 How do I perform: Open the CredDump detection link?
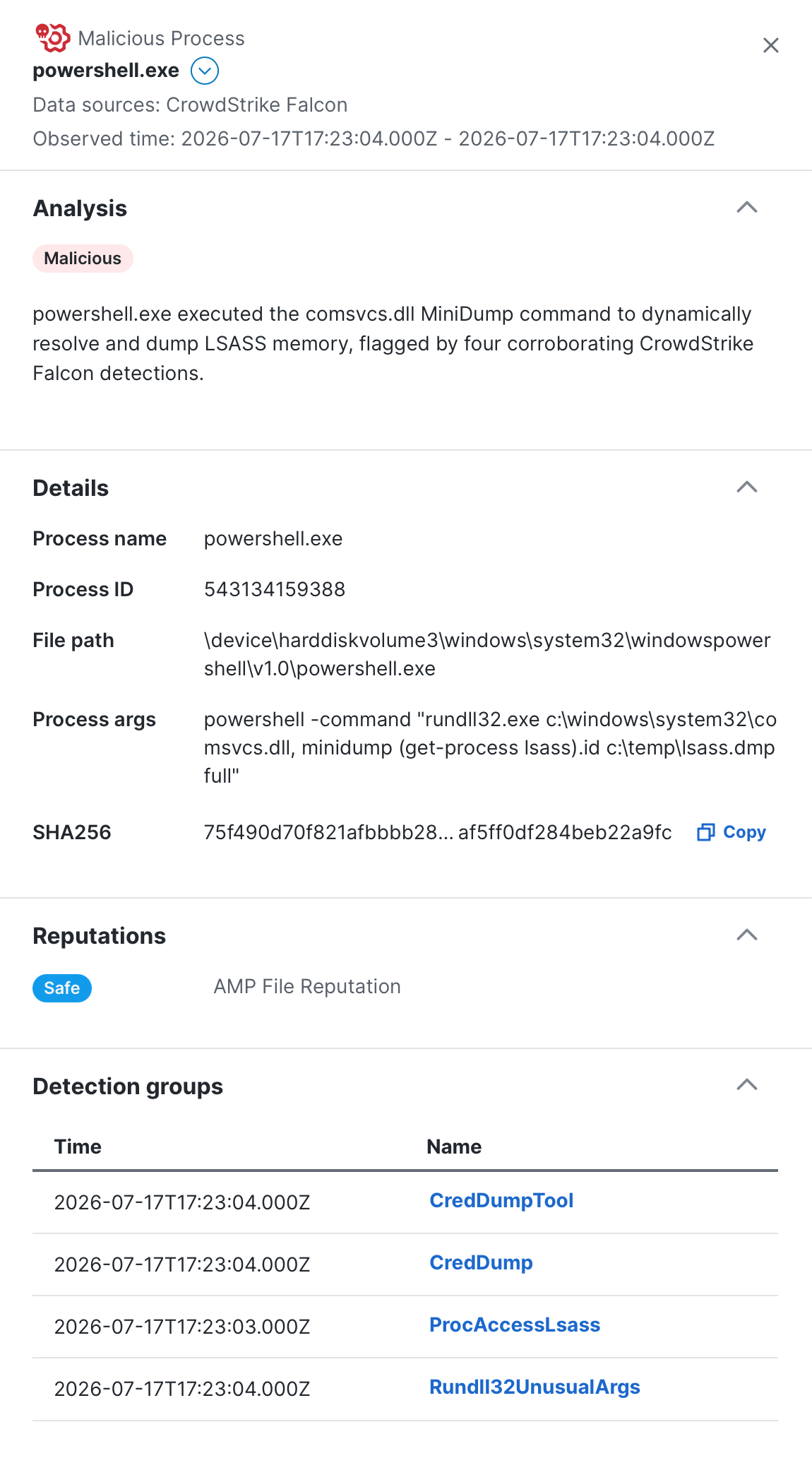[x=481, y=1263]
